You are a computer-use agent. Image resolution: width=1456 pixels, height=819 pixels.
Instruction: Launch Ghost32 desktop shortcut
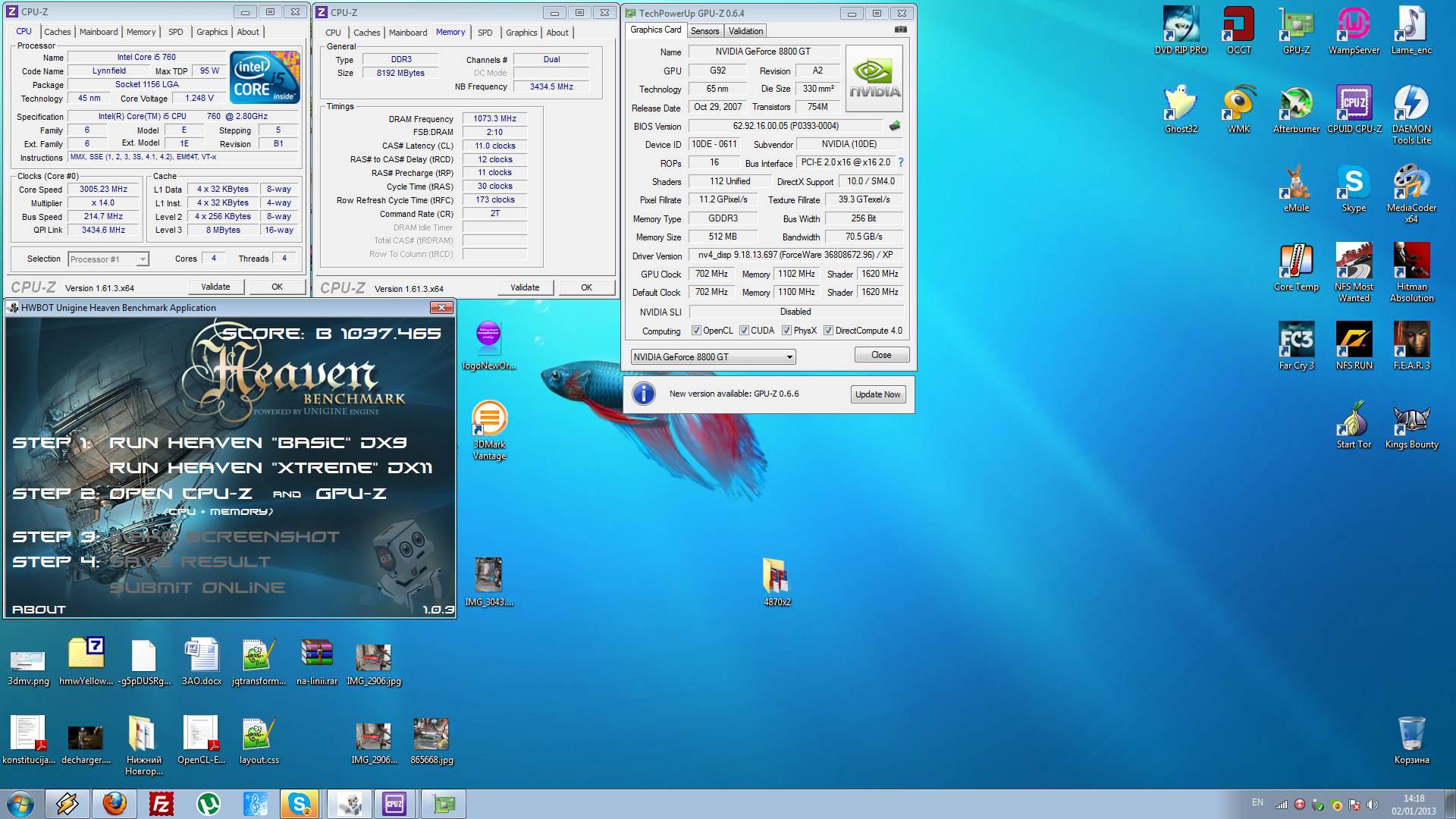[1181, 109]
